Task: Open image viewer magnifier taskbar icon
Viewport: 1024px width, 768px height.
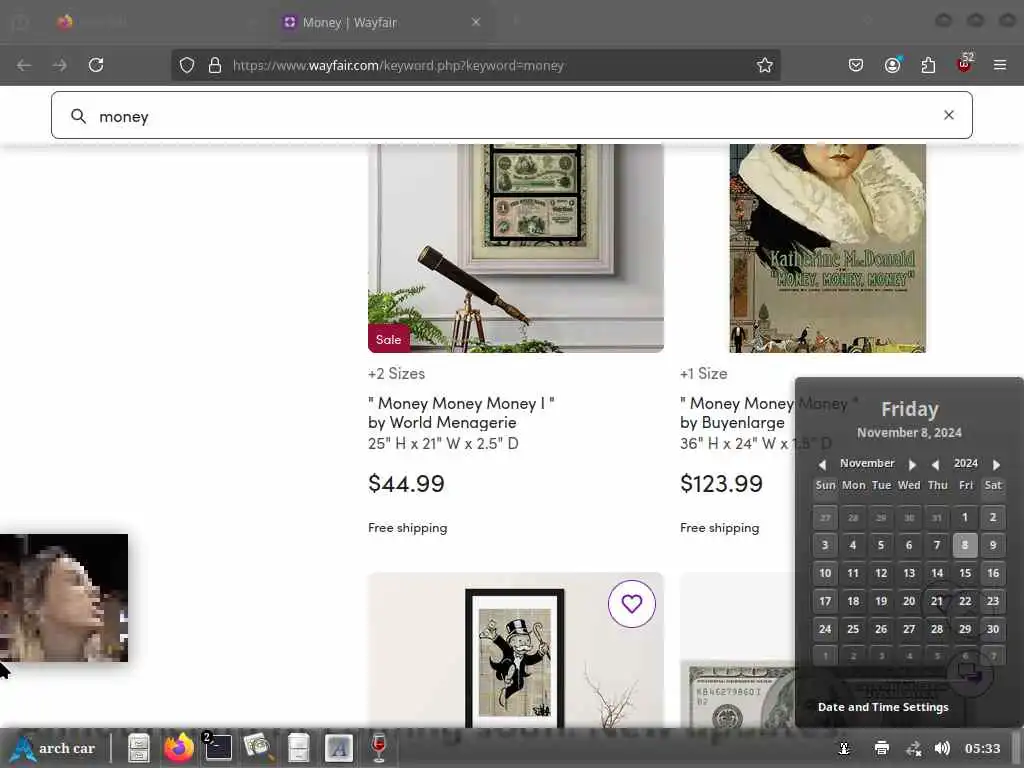Action: point(257,748)
